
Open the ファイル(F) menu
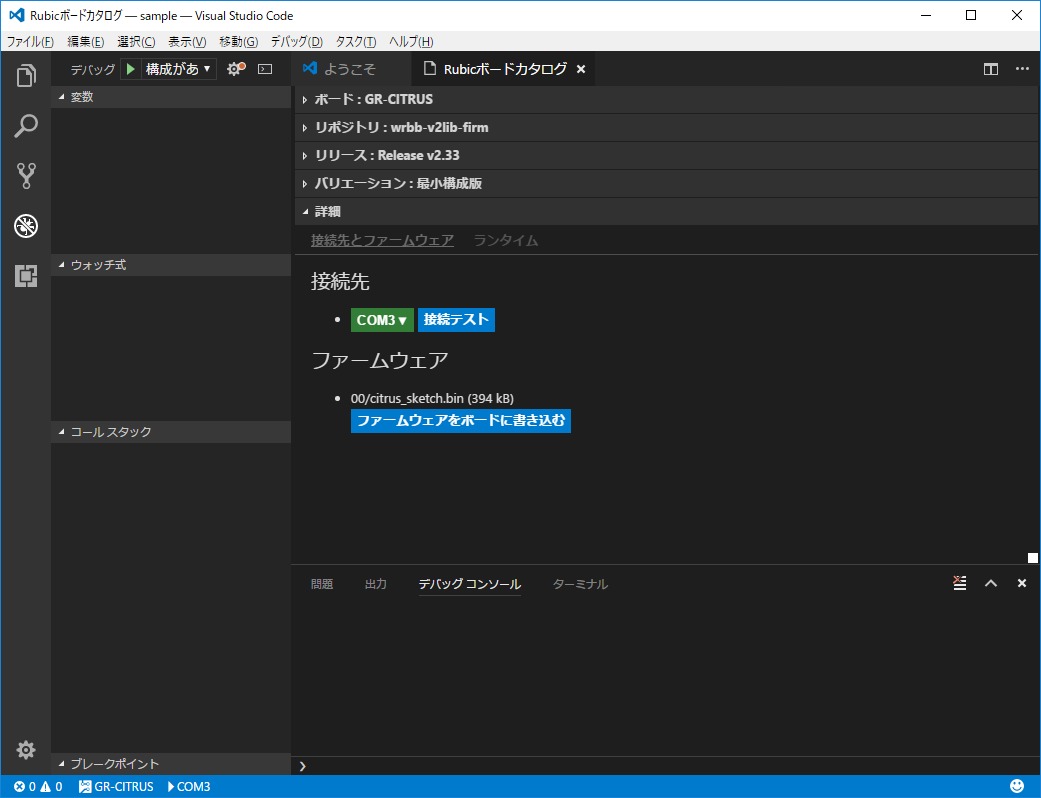click(x=30, y=42)
